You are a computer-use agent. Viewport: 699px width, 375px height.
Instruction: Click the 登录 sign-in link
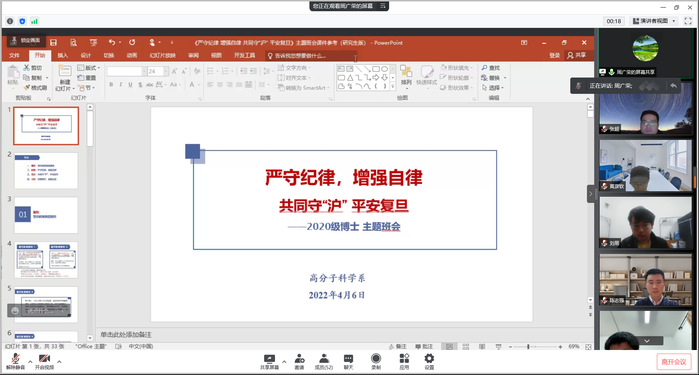[x=554, y=55]
